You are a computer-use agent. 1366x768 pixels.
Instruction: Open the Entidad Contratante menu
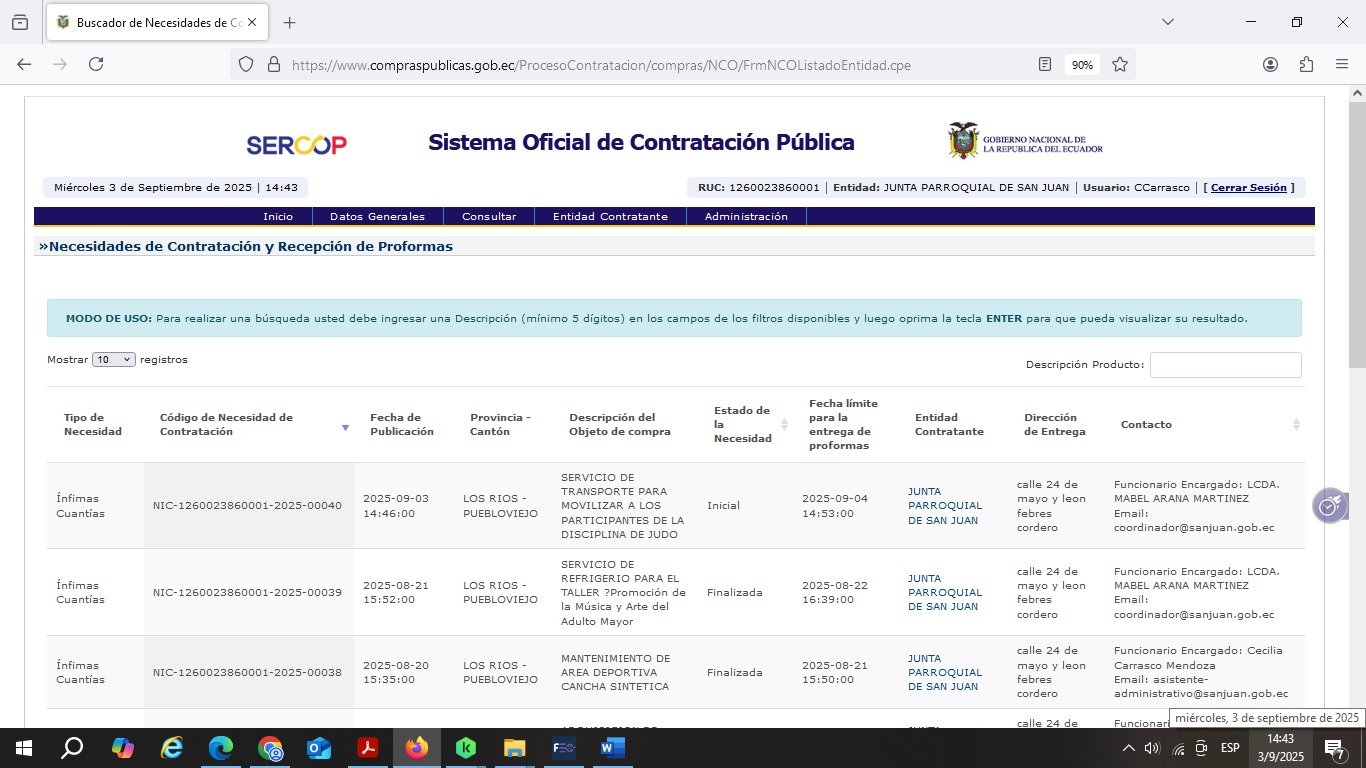click(x=610, y=216)
